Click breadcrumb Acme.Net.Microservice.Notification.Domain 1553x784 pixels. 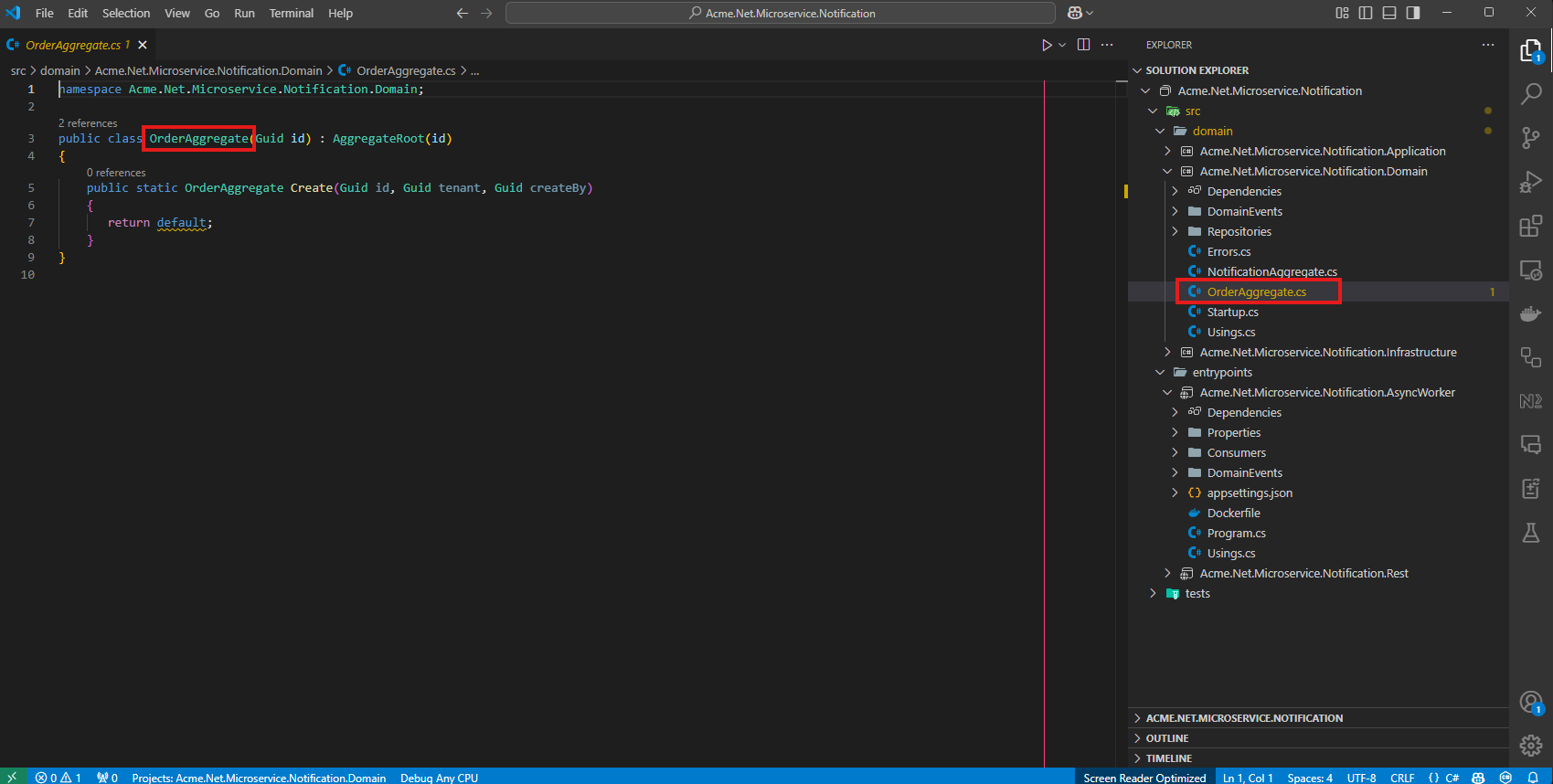pyautogui.click(x=208, y=70)
